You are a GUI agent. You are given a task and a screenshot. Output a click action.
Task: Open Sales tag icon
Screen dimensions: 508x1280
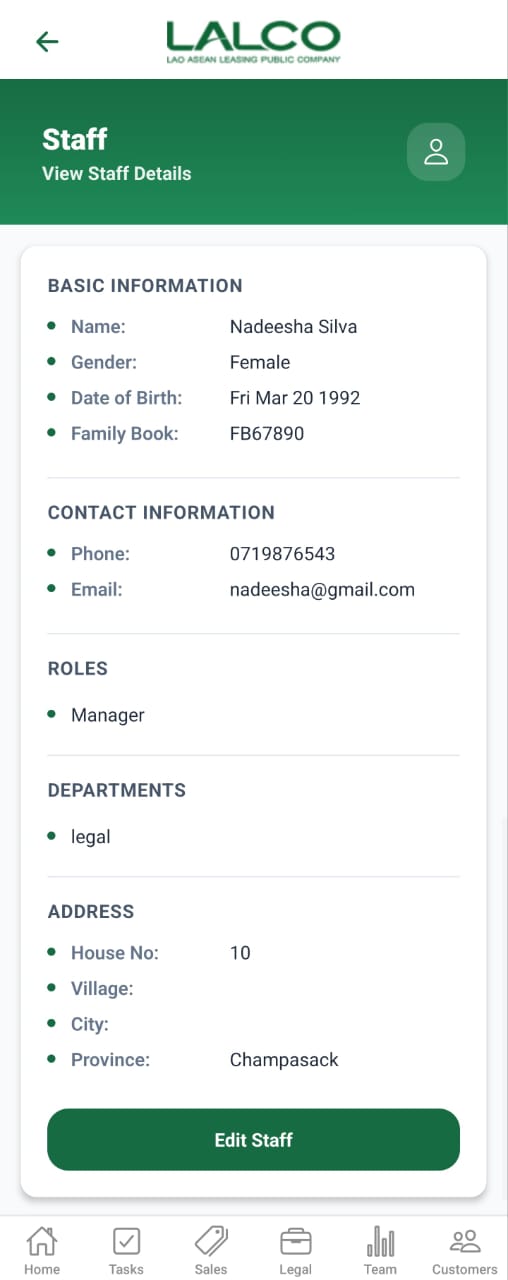coord(211,1241)
